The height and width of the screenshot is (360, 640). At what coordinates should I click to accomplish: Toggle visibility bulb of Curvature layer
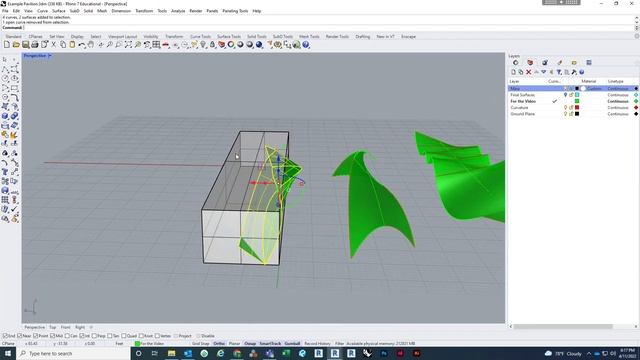click(565, 107)
